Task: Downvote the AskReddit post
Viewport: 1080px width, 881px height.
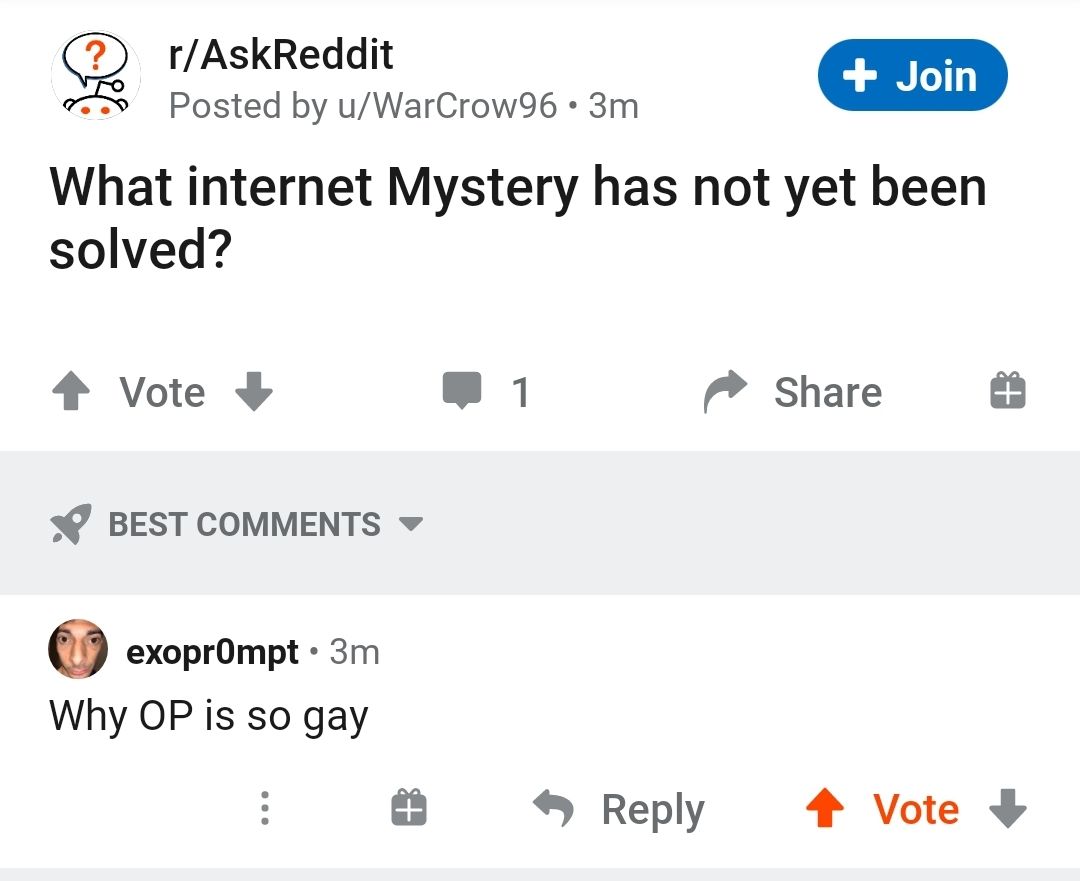Action: 253,392
